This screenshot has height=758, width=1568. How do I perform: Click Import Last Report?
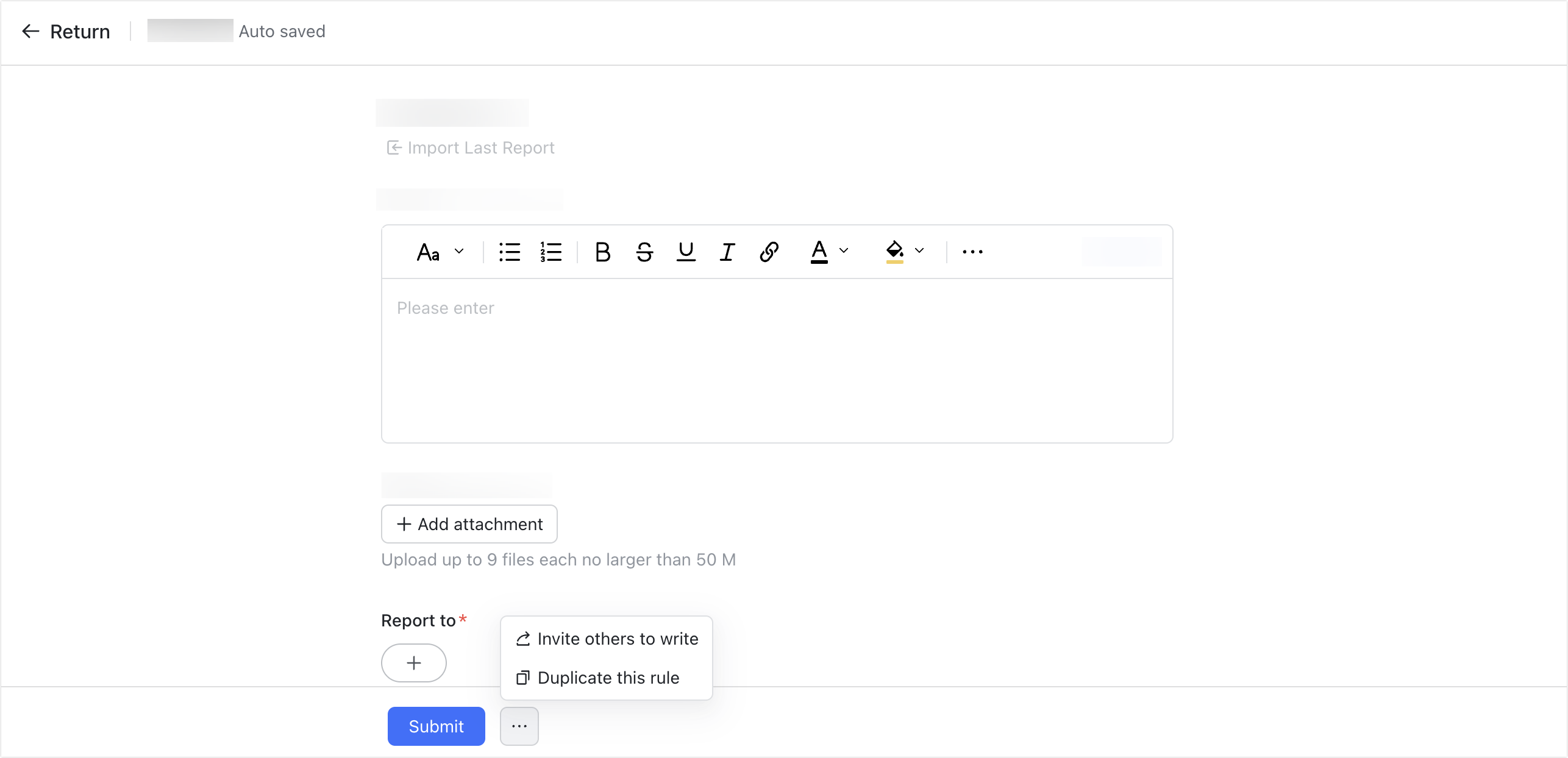point(470,147)
